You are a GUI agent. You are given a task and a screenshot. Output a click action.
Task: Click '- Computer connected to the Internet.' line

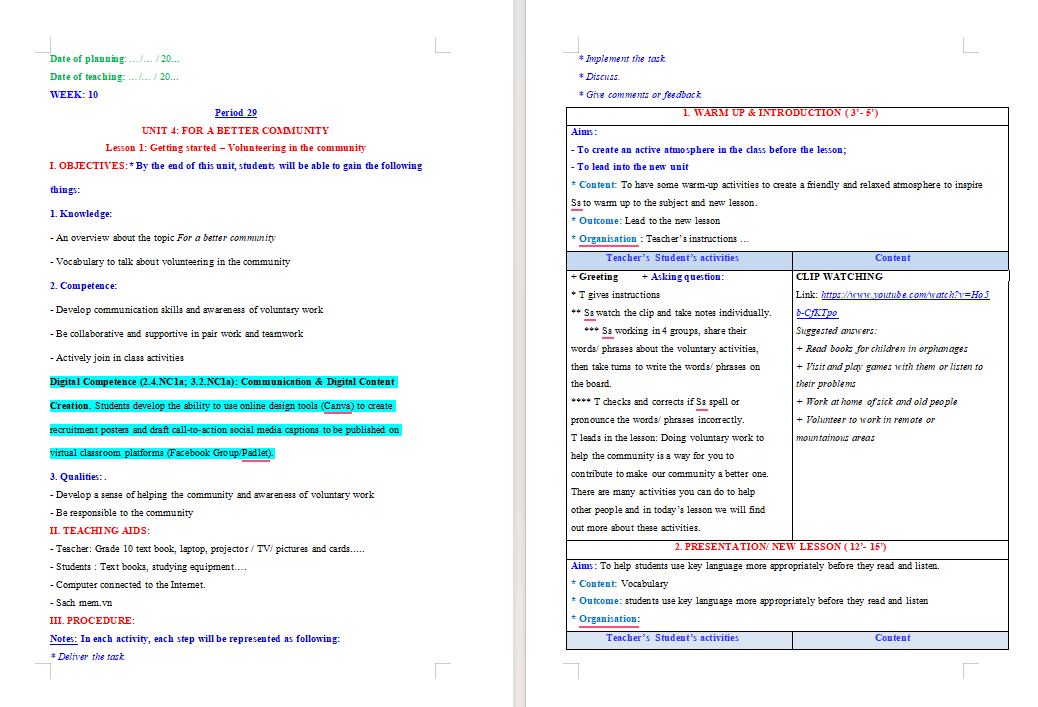pos(128,585)
